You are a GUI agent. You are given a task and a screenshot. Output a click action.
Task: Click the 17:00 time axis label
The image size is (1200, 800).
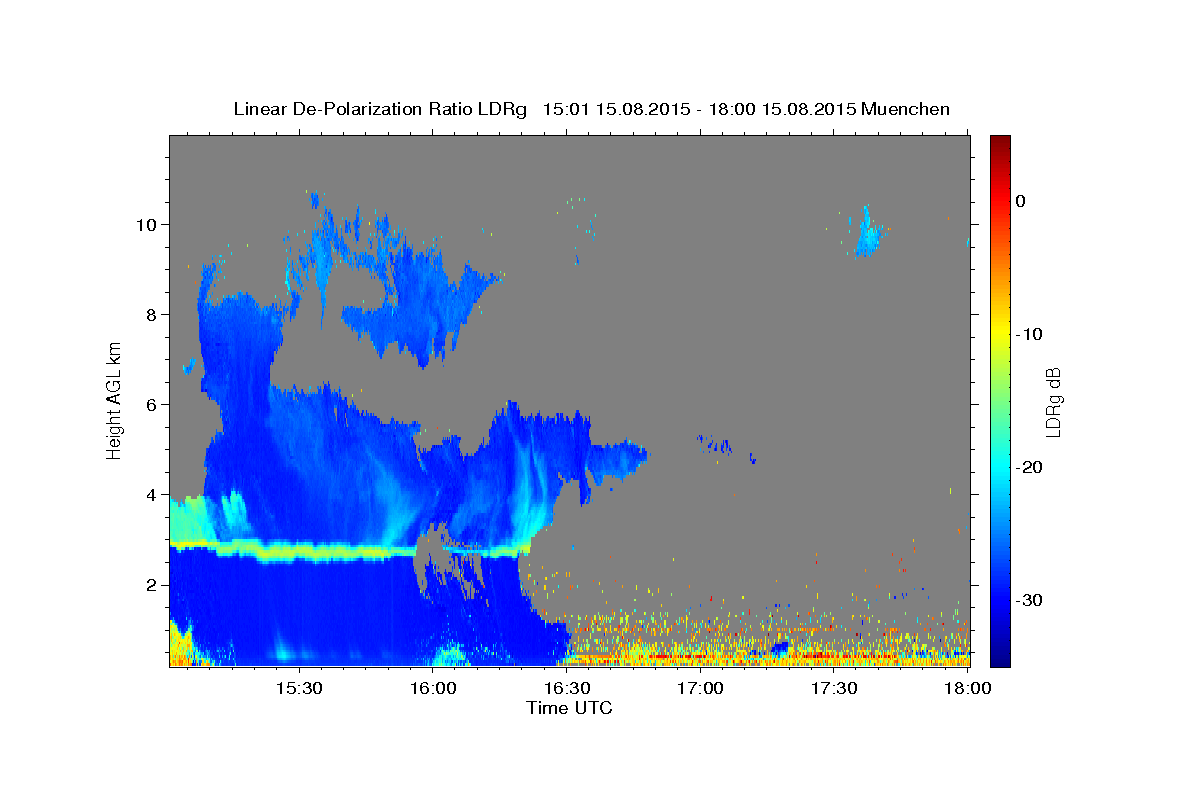coord(701,688)
